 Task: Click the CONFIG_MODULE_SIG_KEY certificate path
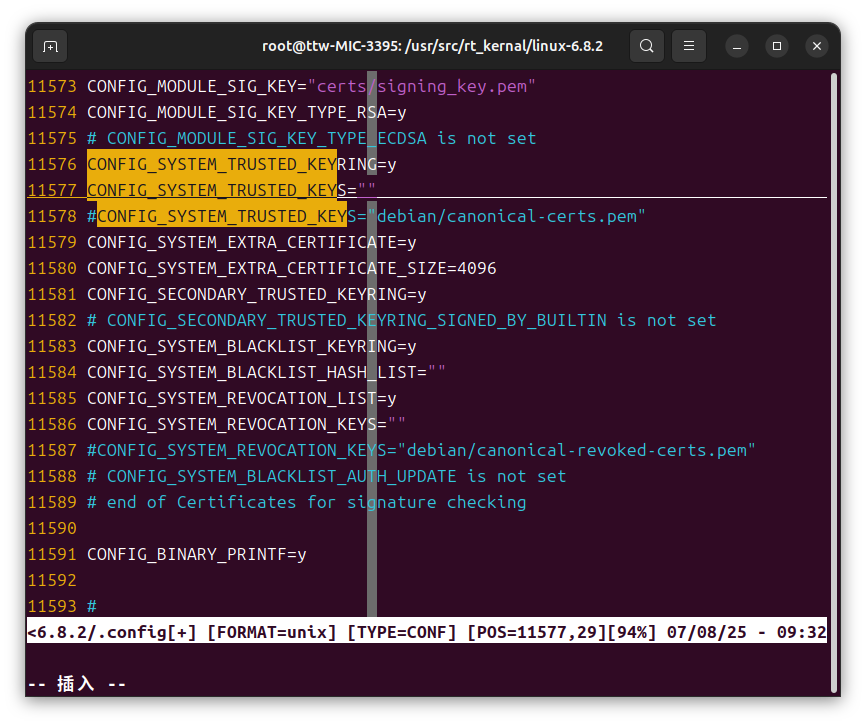click(x=427, y=86)
